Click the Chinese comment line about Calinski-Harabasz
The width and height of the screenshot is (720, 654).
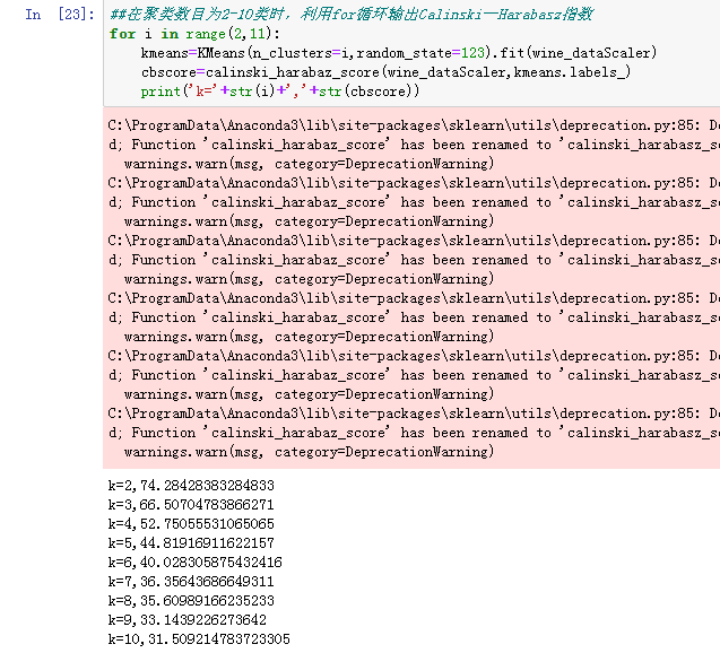[351, 14]
